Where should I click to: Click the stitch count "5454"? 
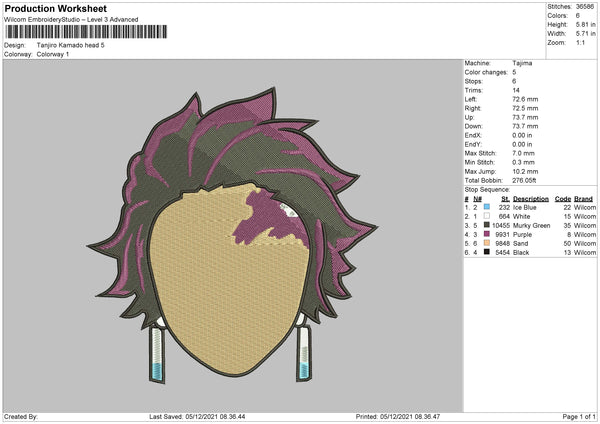coord(502,253)
